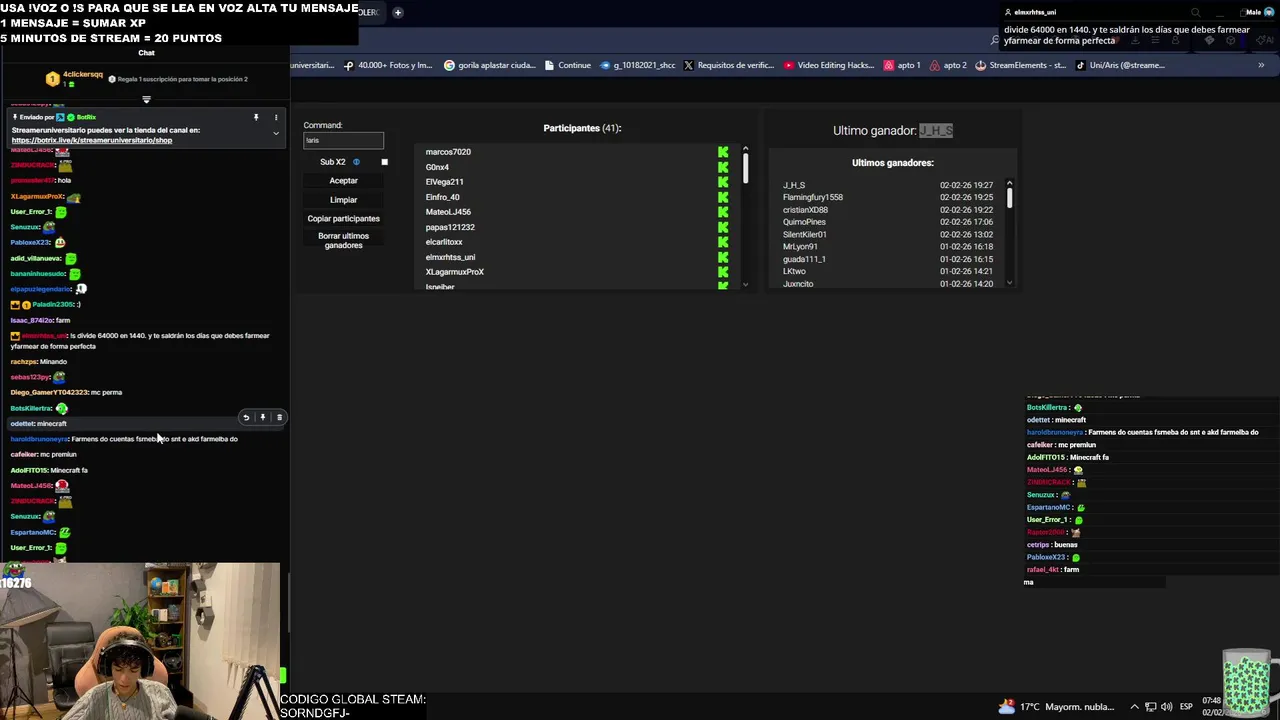Open the 40.000+ Fotos bookmark
The image size is (1280, 720).
pyautogui.click(x=388, y=65)
